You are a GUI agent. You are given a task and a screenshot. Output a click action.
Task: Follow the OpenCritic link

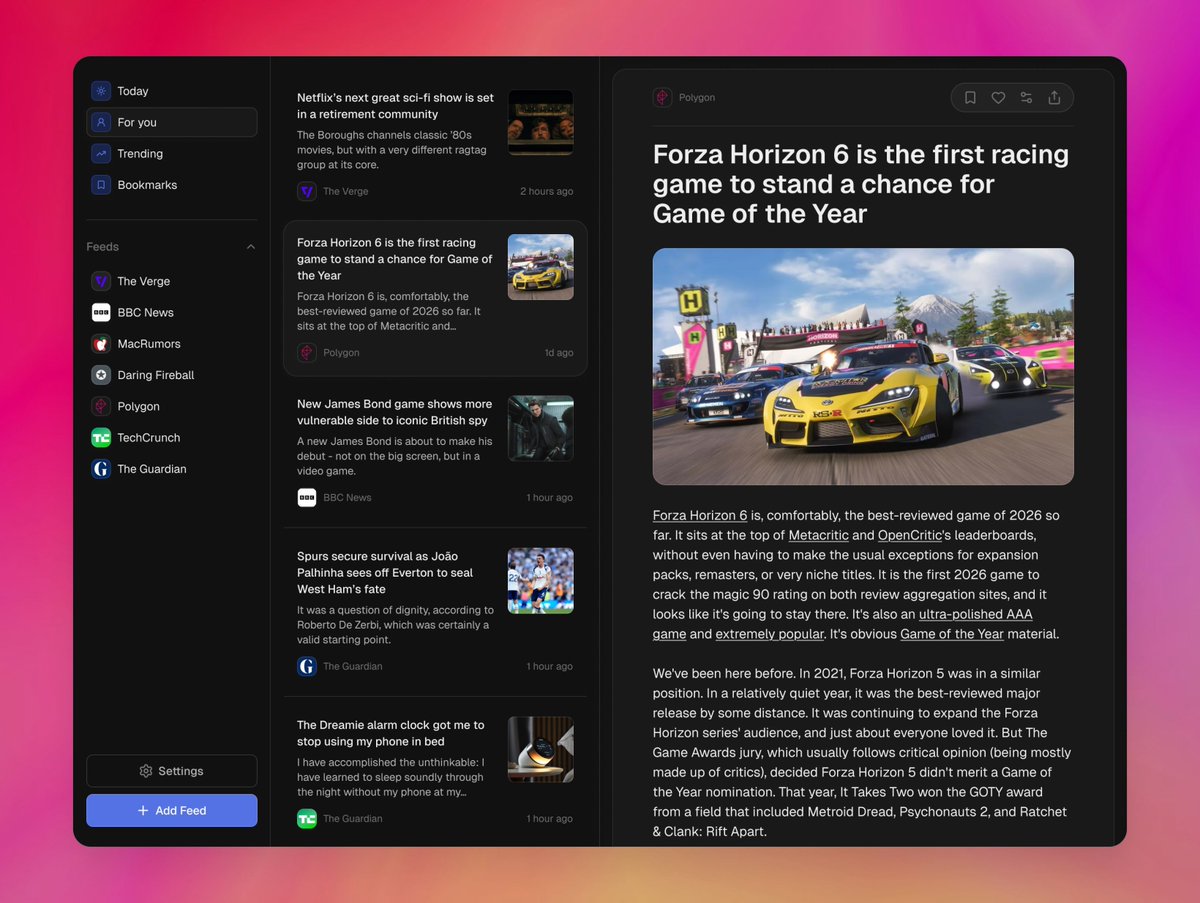912,535
